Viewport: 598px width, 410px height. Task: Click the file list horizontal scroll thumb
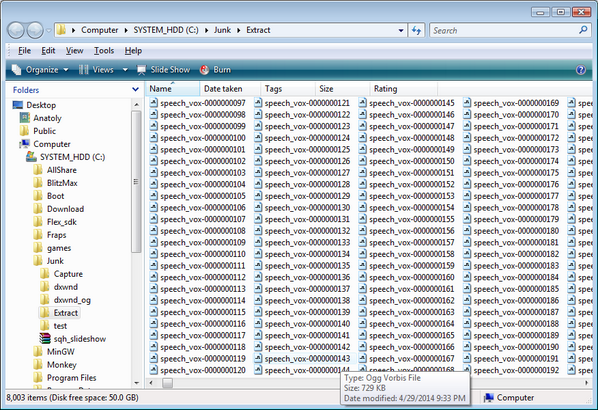click(167, 383)
